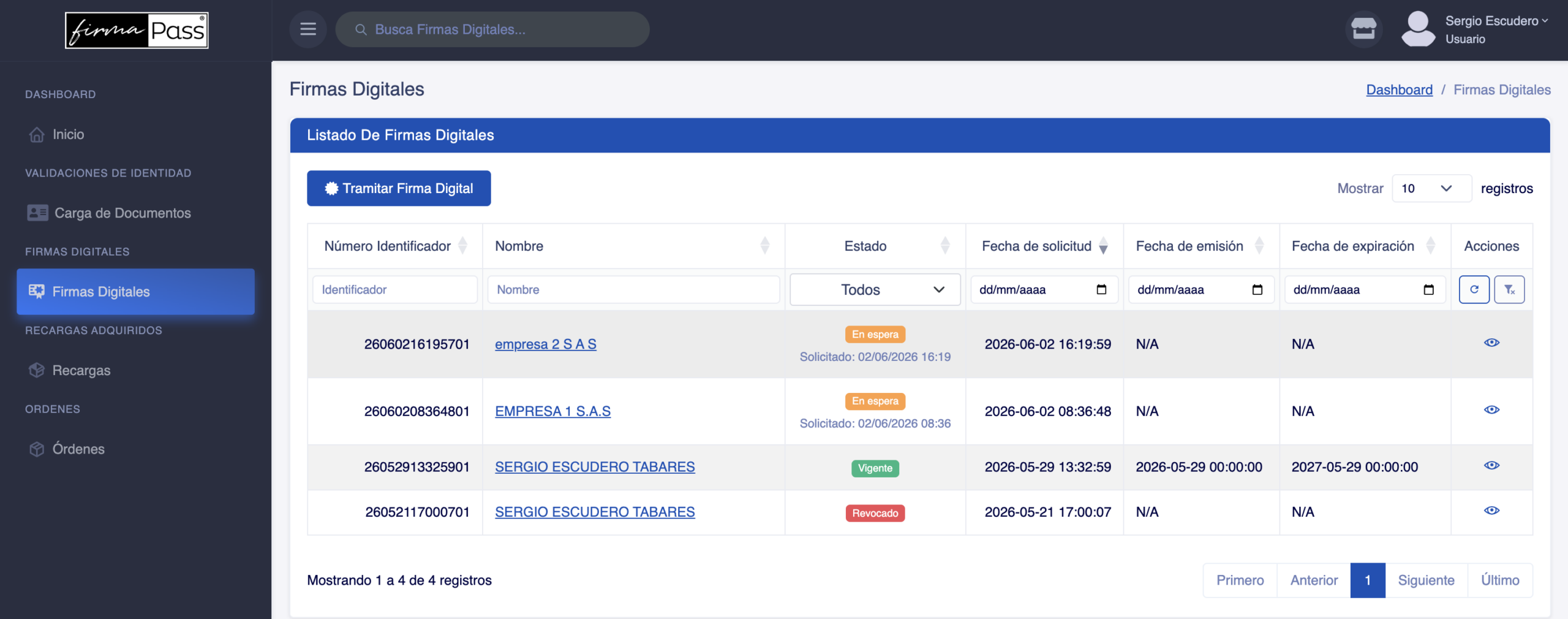Click the firmaPass logo
The width and height of the screenshot is (1568, 619).
tap(137, 30)
